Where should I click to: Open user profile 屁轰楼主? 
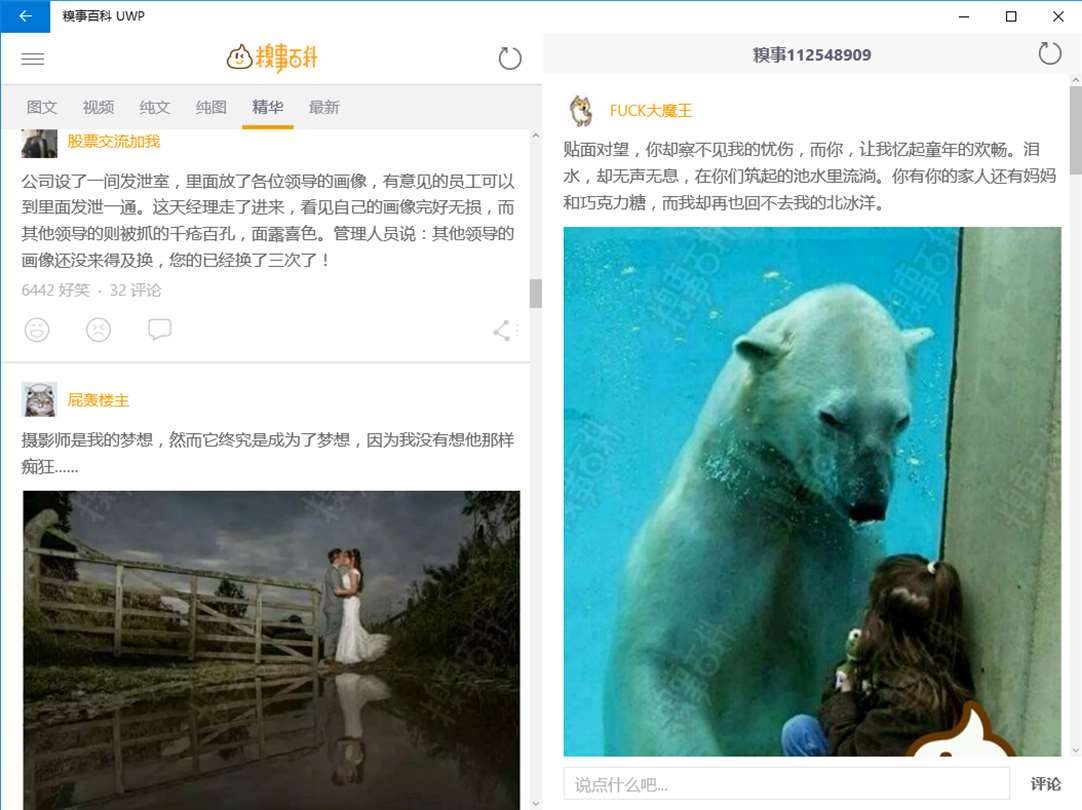pos(98,400)
